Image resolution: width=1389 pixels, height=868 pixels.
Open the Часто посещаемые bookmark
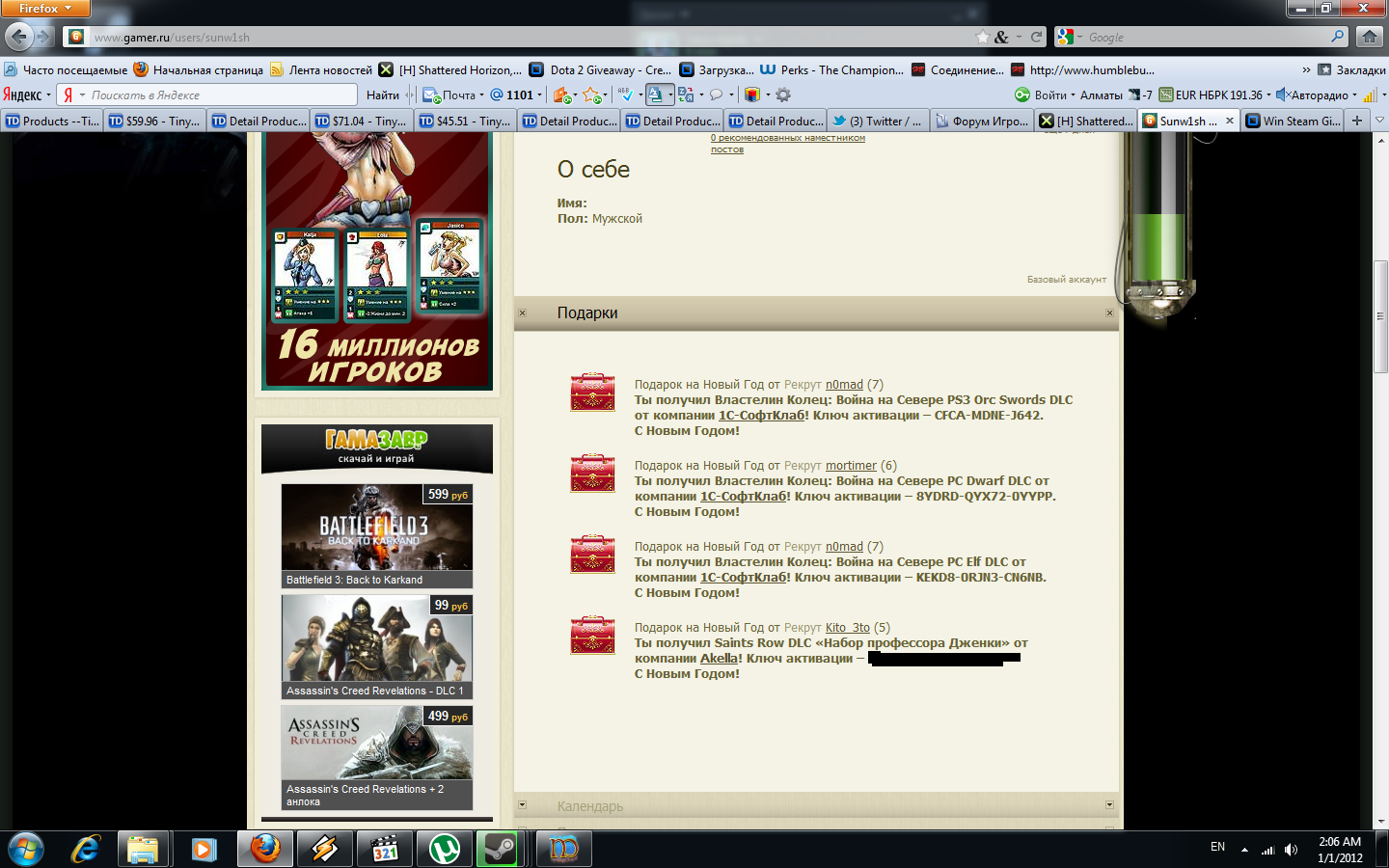(66, 69)
